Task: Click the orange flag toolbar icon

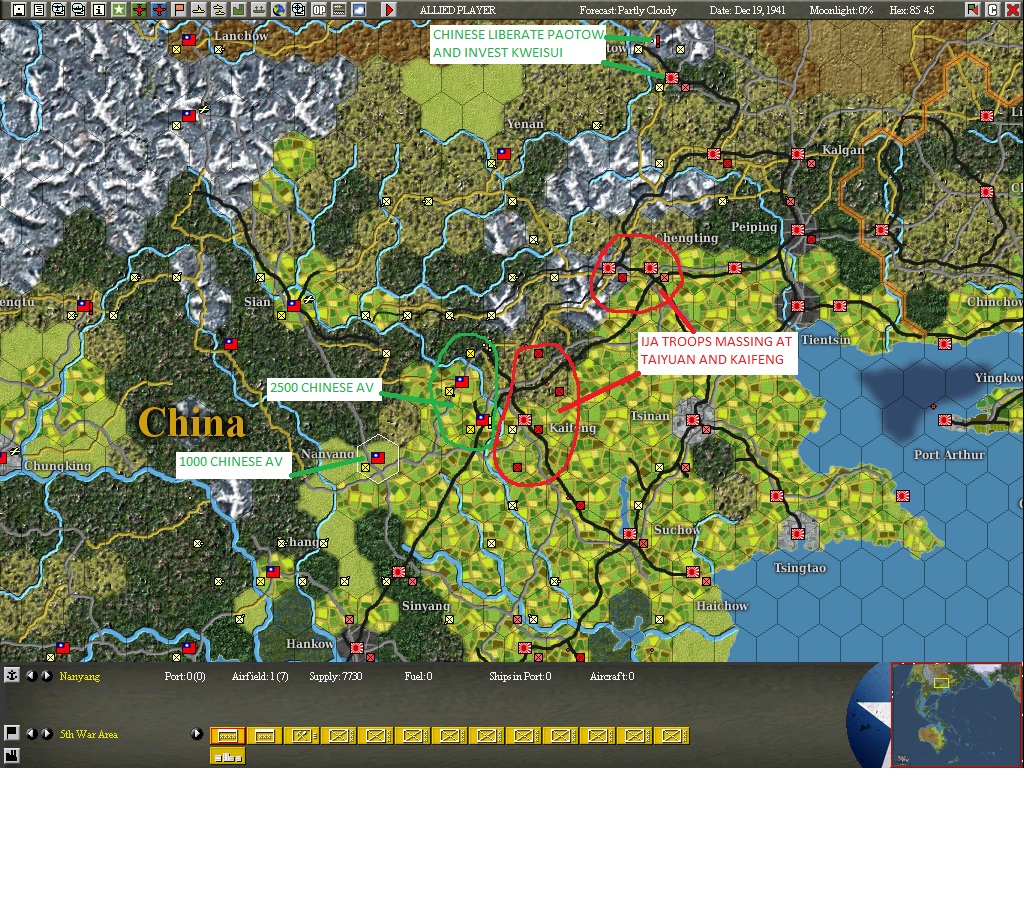Action: 178,9
